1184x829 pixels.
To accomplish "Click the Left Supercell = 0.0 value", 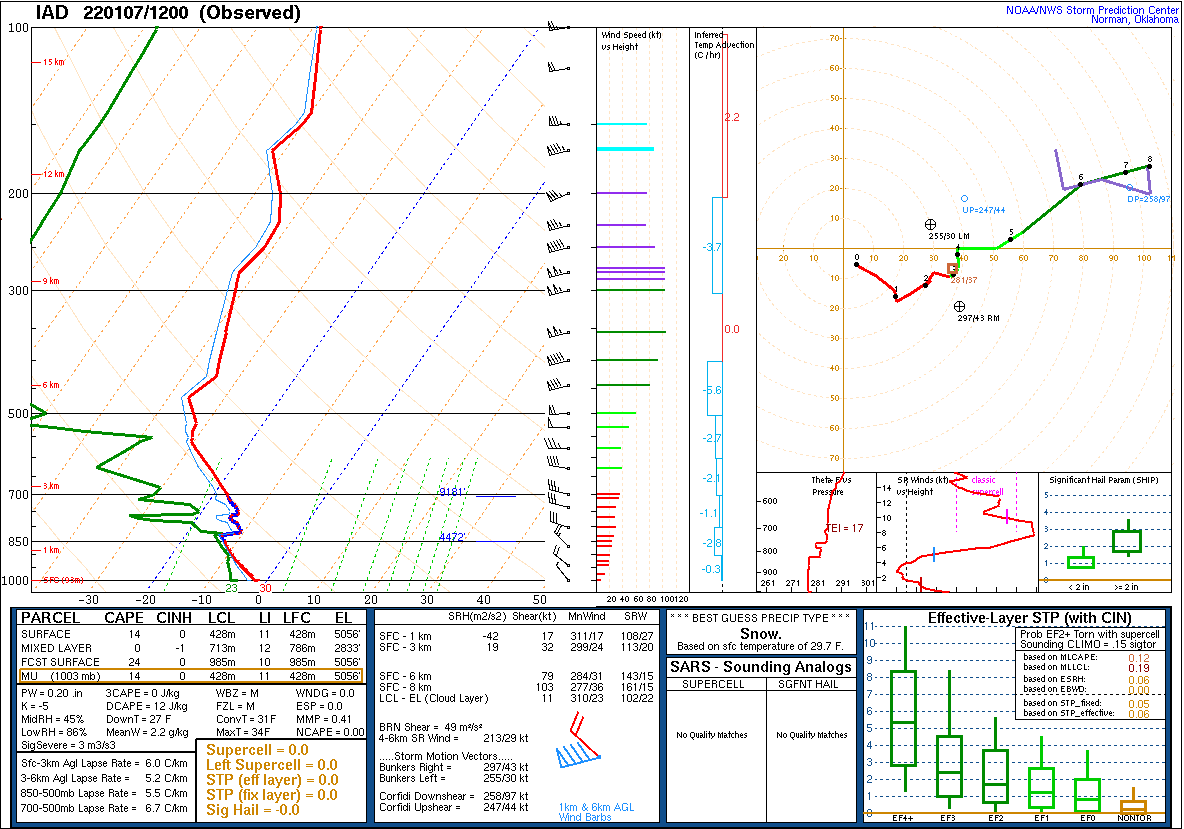I will tap(272, 765).
